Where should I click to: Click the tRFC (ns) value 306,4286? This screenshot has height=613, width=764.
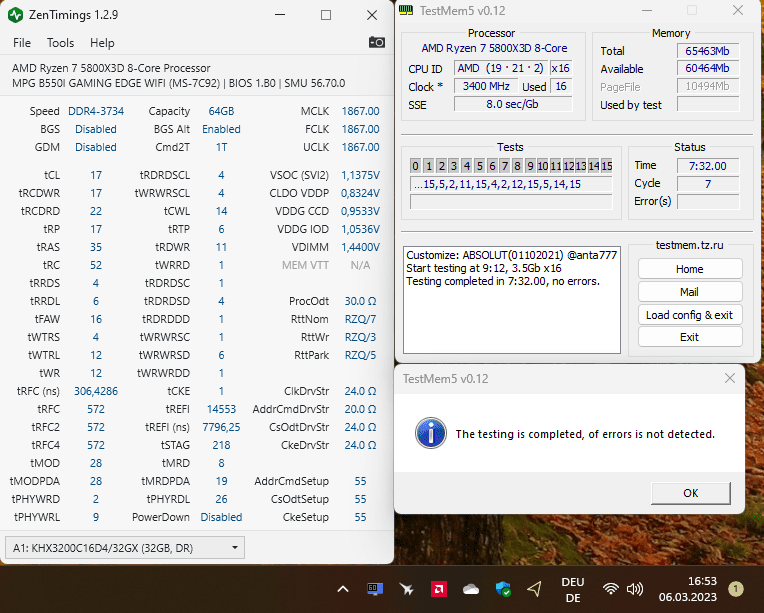[x=96, y=391]
